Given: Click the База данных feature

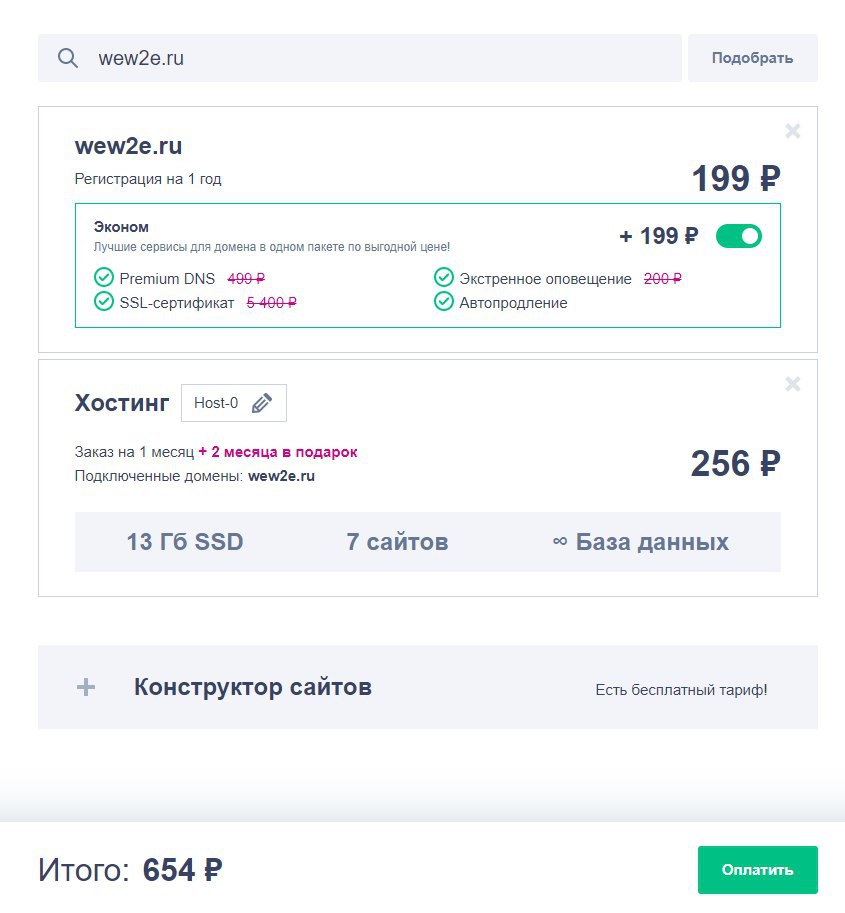Looking at the screenshot, I should click(x=640, y=542).
